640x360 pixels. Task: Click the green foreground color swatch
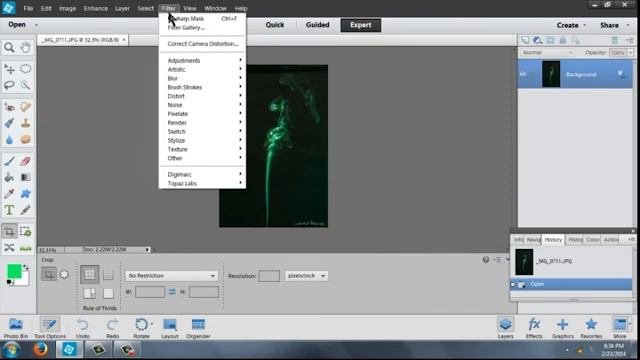14,271
